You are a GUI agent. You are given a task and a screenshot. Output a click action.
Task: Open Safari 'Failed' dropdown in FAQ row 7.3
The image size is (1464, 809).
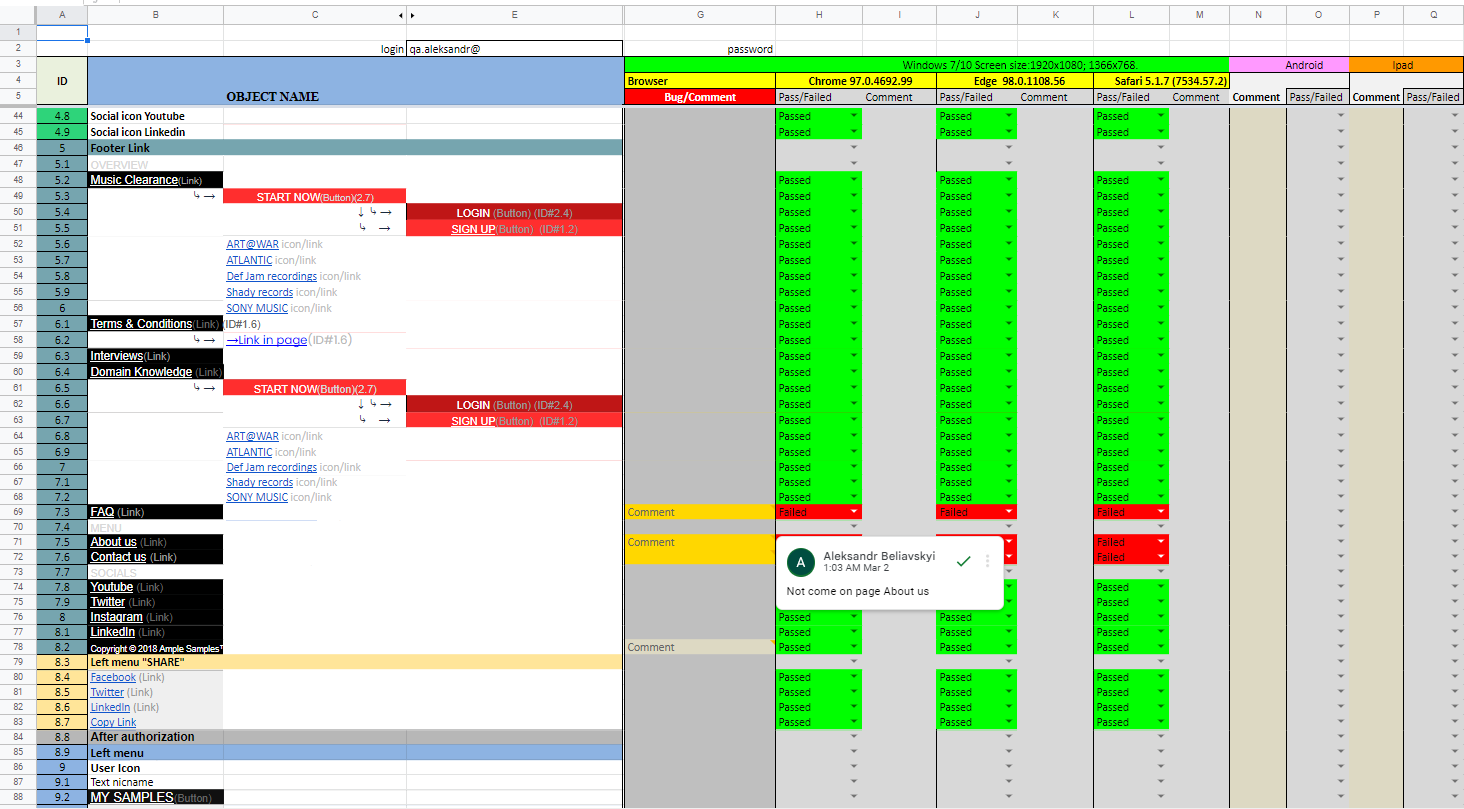point(1161,512)
